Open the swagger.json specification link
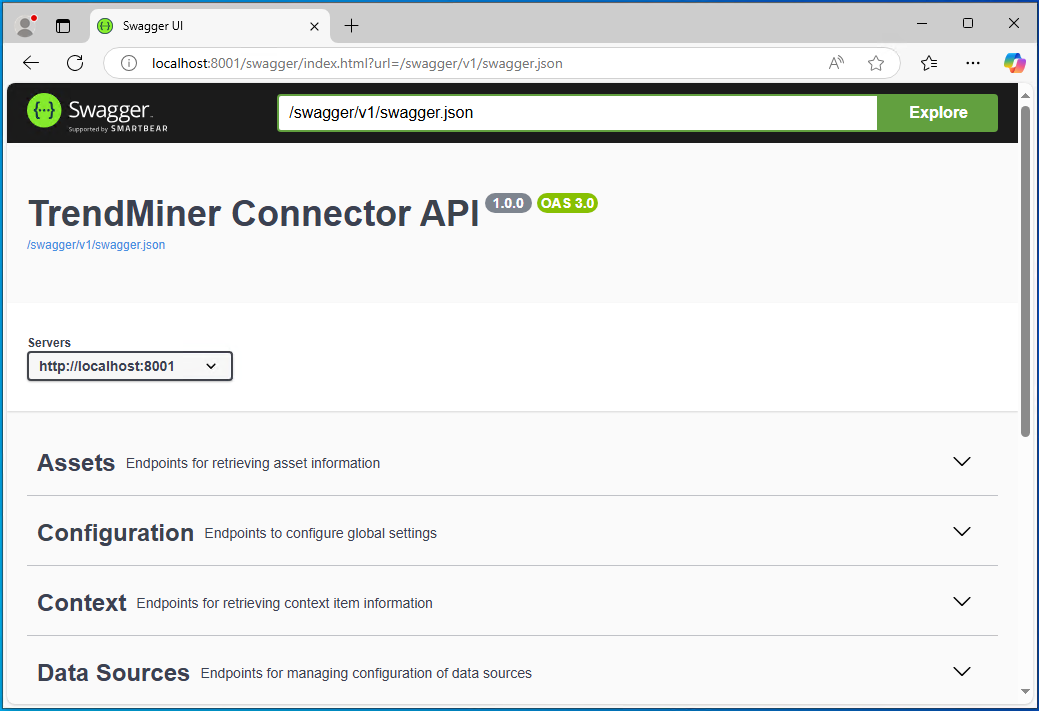Image resolution: width=1039 pixels, height=711 pixels. pos(96,244)
